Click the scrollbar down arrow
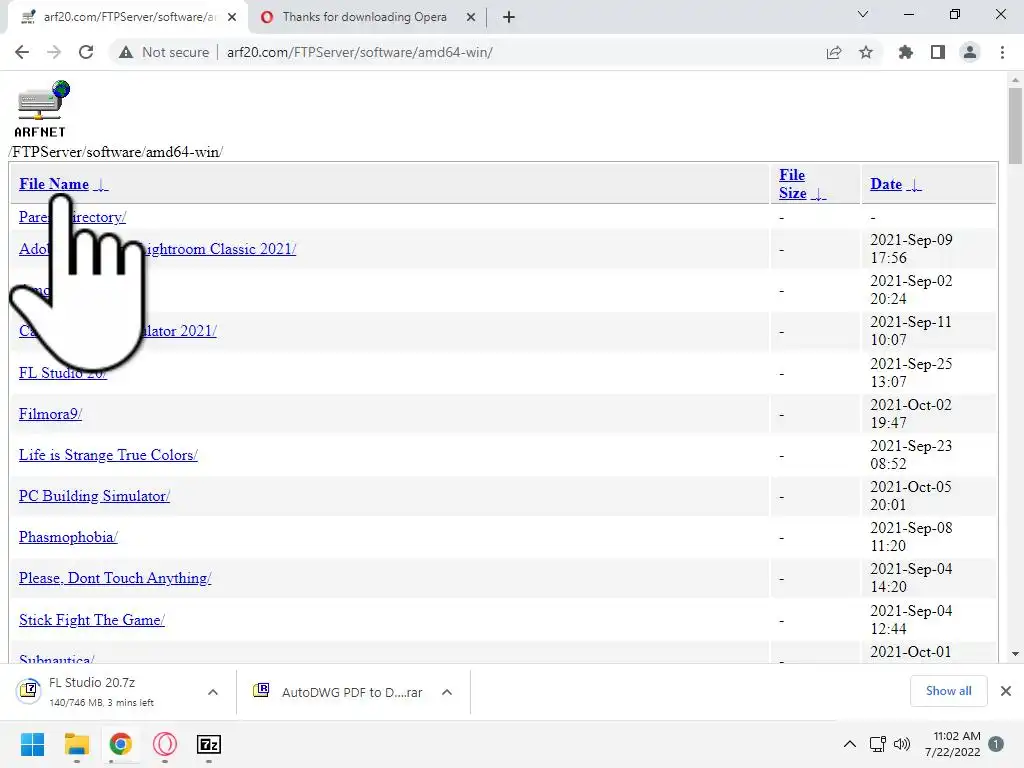This screenshot has height=768, width=1024. (x=1015, y=654)
